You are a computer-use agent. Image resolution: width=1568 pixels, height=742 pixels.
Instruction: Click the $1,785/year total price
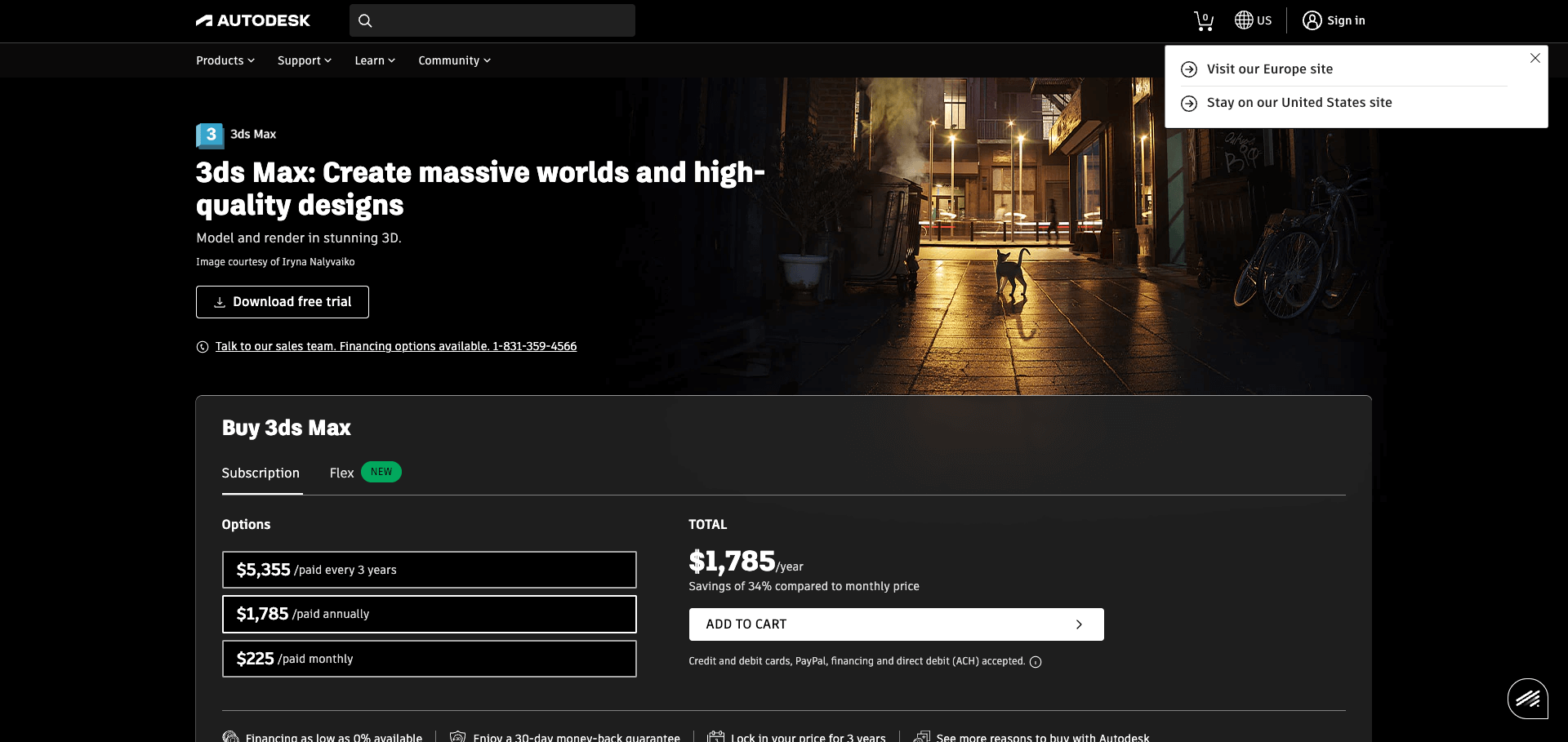tap(746, 562)
